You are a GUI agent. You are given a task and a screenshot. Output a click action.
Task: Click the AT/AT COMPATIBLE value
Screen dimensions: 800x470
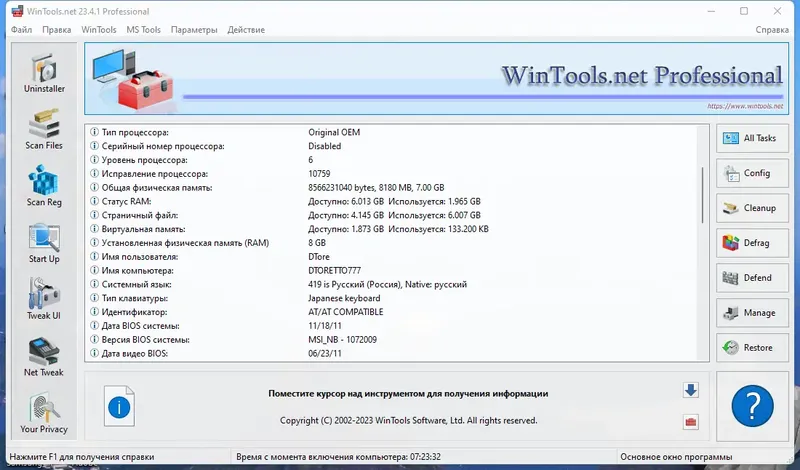pyautogui.click(x=345, y=311)
